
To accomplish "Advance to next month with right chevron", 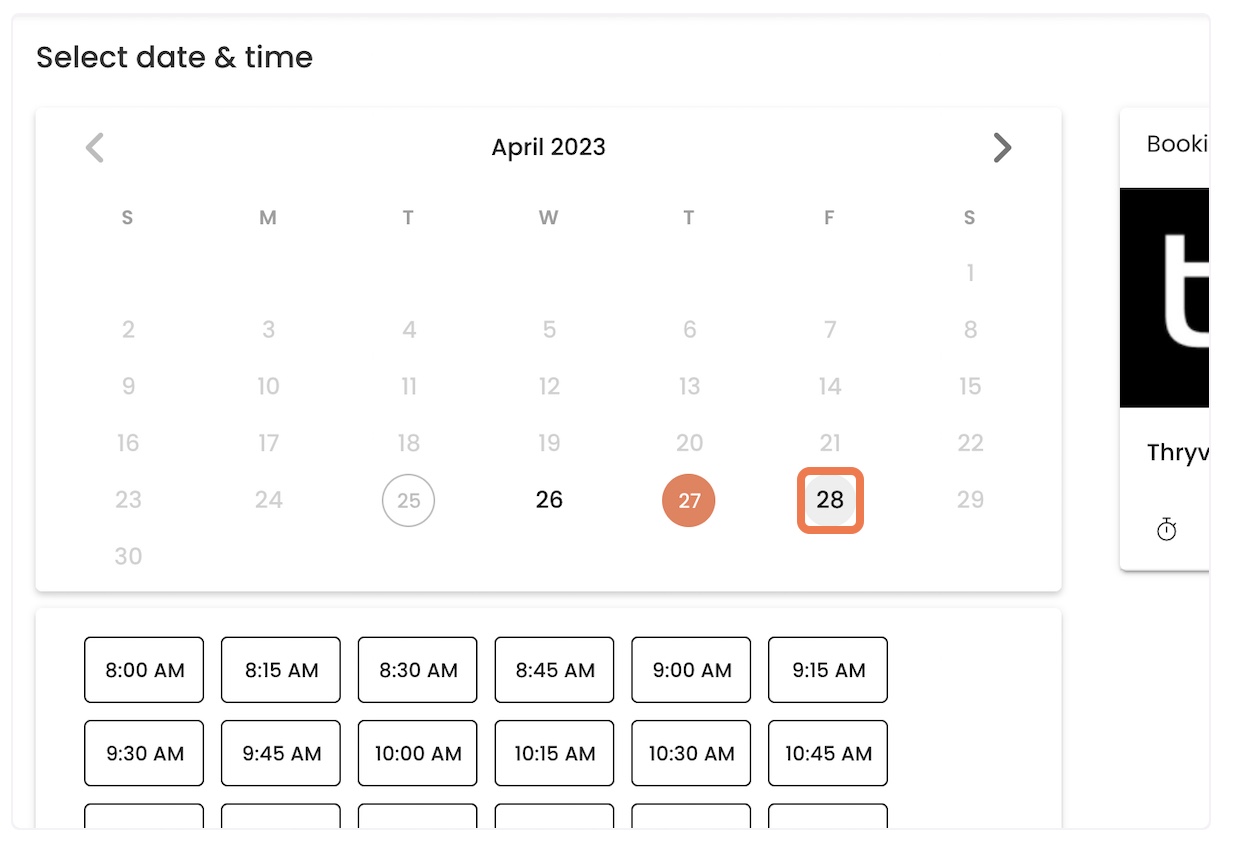I will click(1002, 148).
